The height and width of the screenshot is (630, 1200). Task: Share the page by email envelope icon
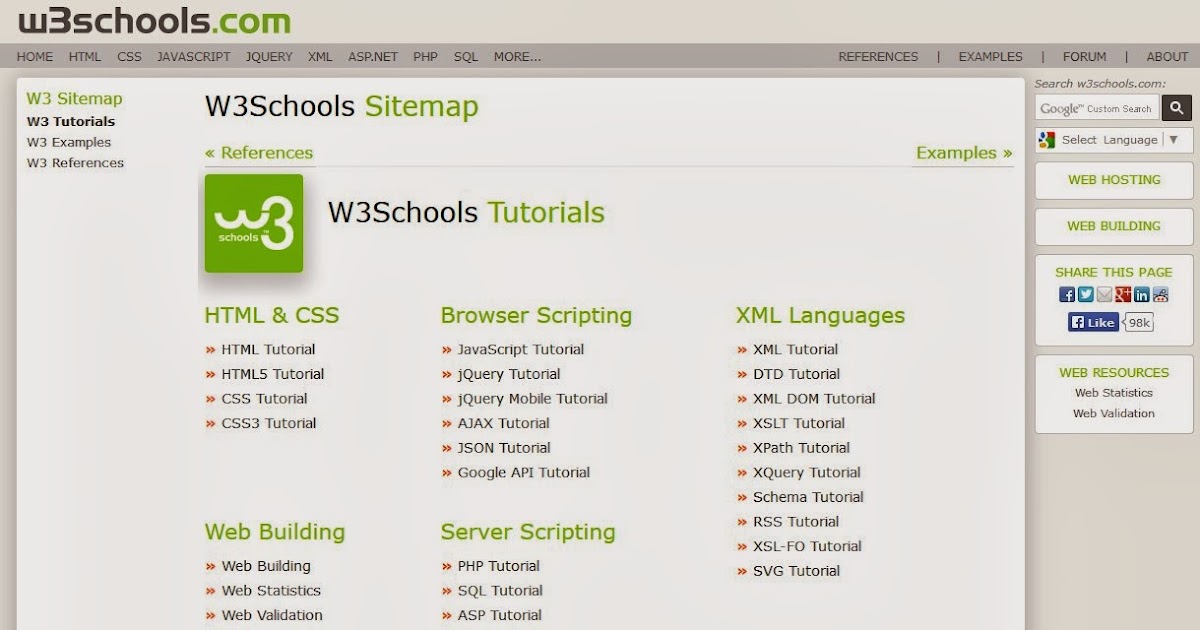1104,294
